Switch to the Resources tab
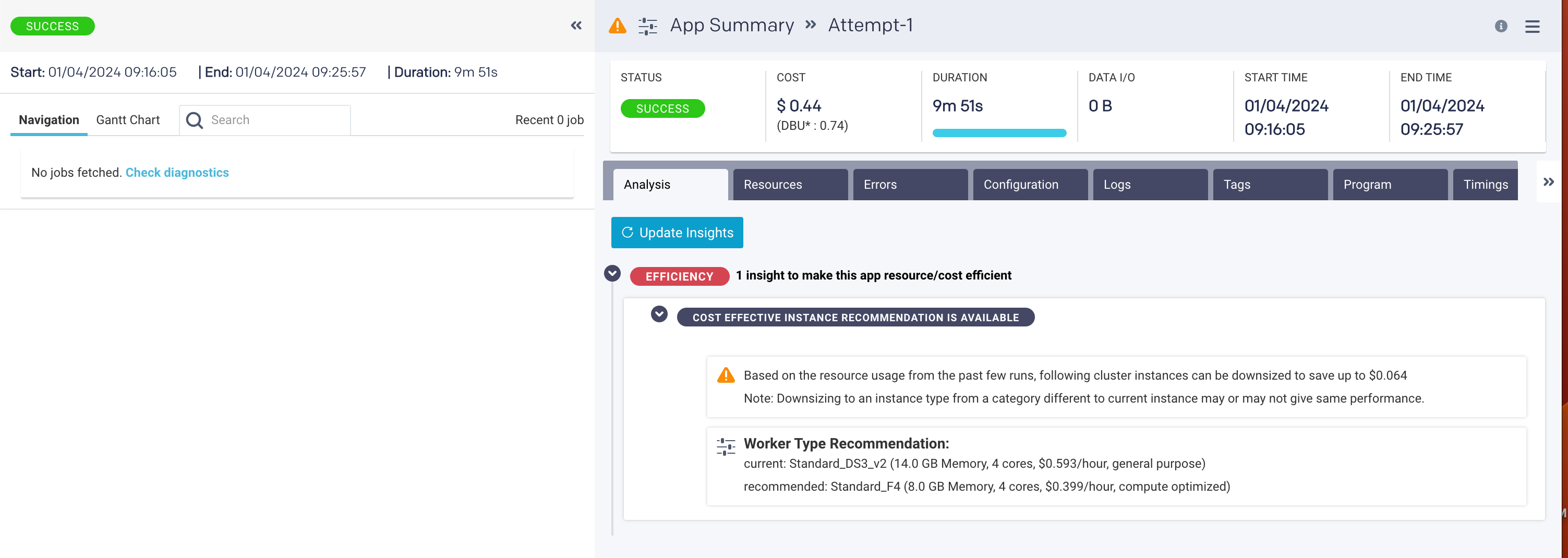Viewport: 1568px width, 558px height. tap(790, 185)
